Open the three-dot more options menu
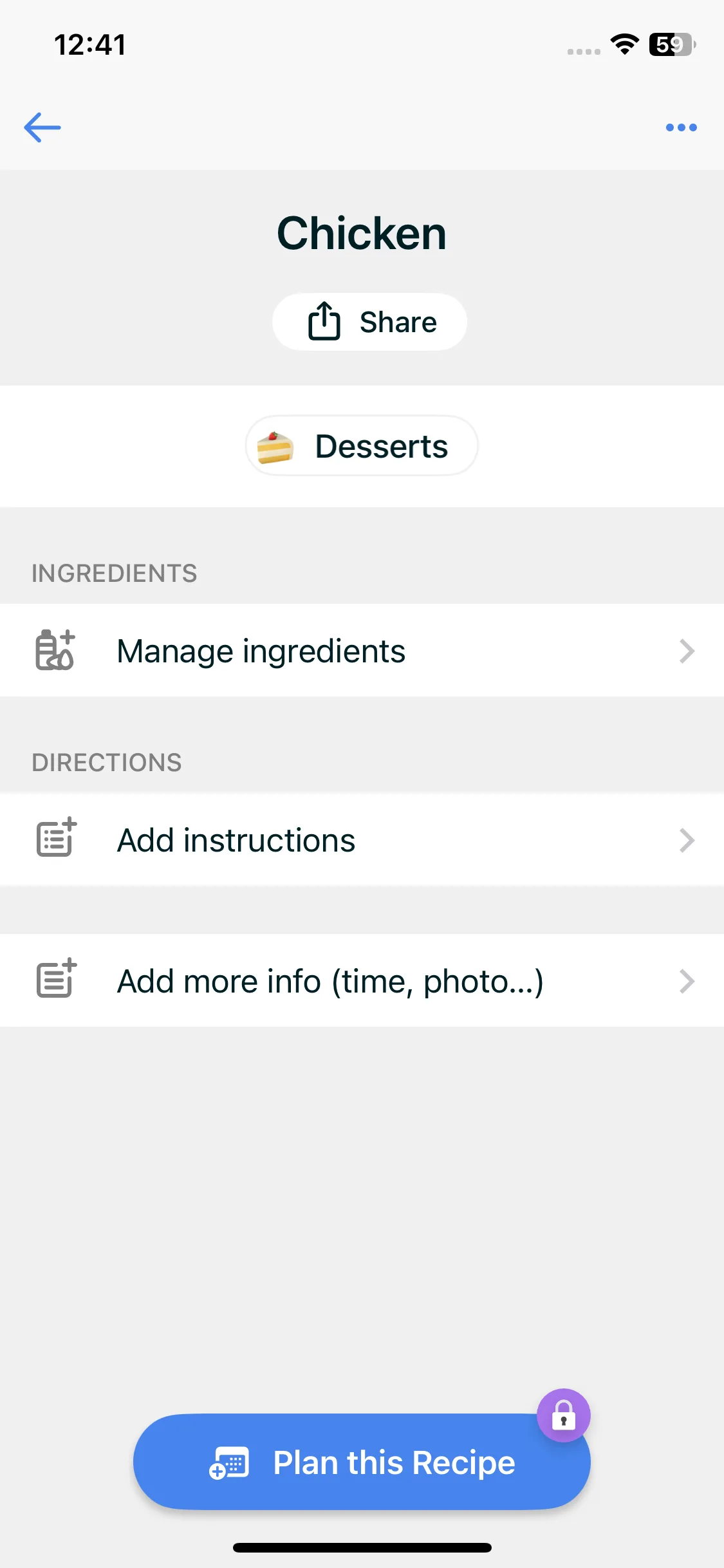Screen dimensions: 724x1568 point(681,127)
